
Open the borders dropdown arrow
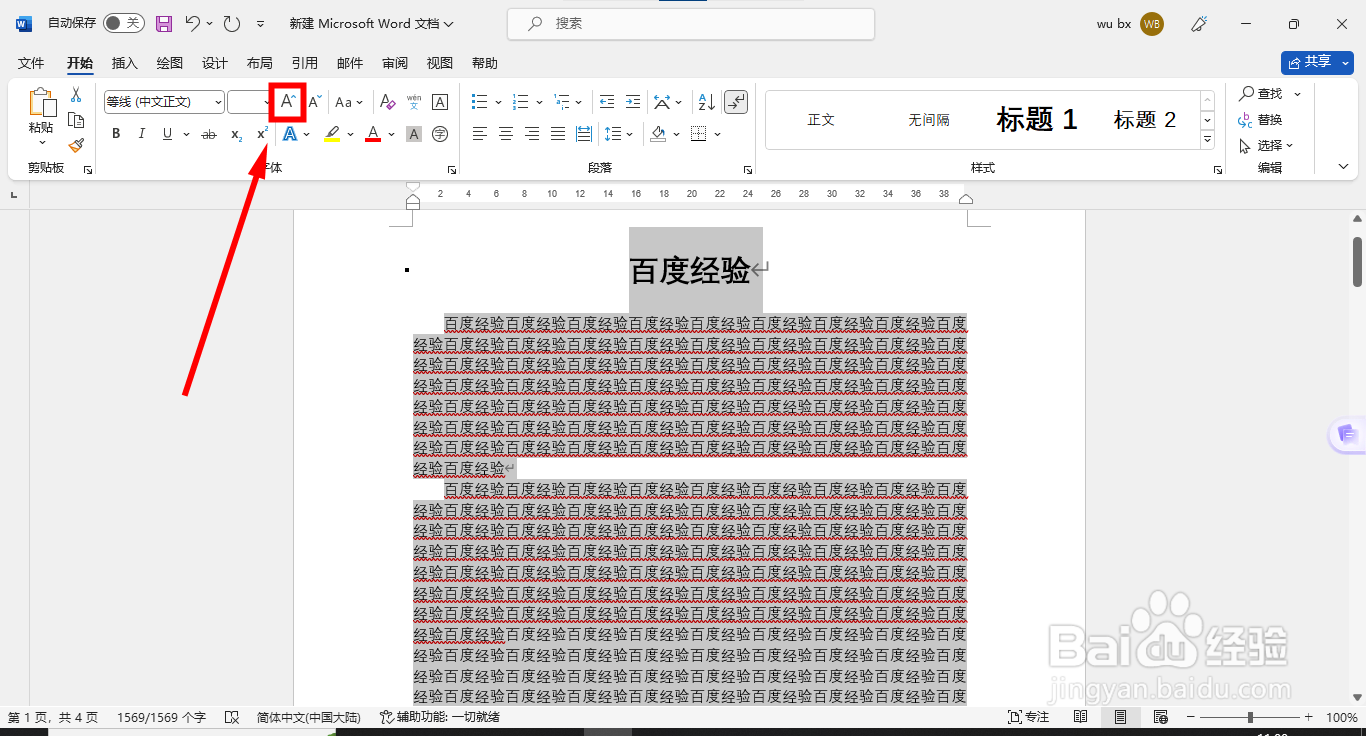[717, 134]
